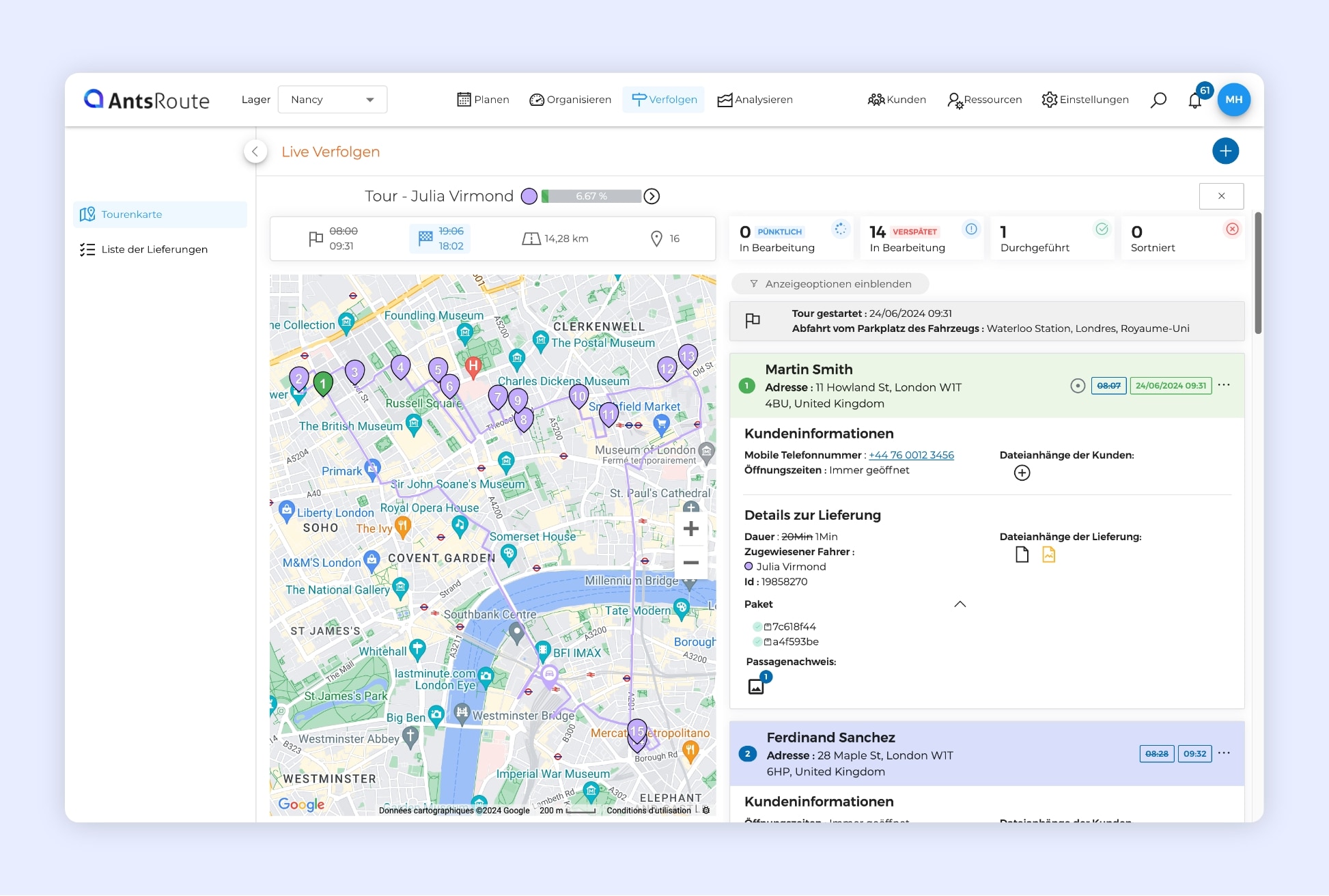The width and height of the screenshot is (1329, 896).
Task: Switch to the Planen menu
Action: click(x=483, y=100)
